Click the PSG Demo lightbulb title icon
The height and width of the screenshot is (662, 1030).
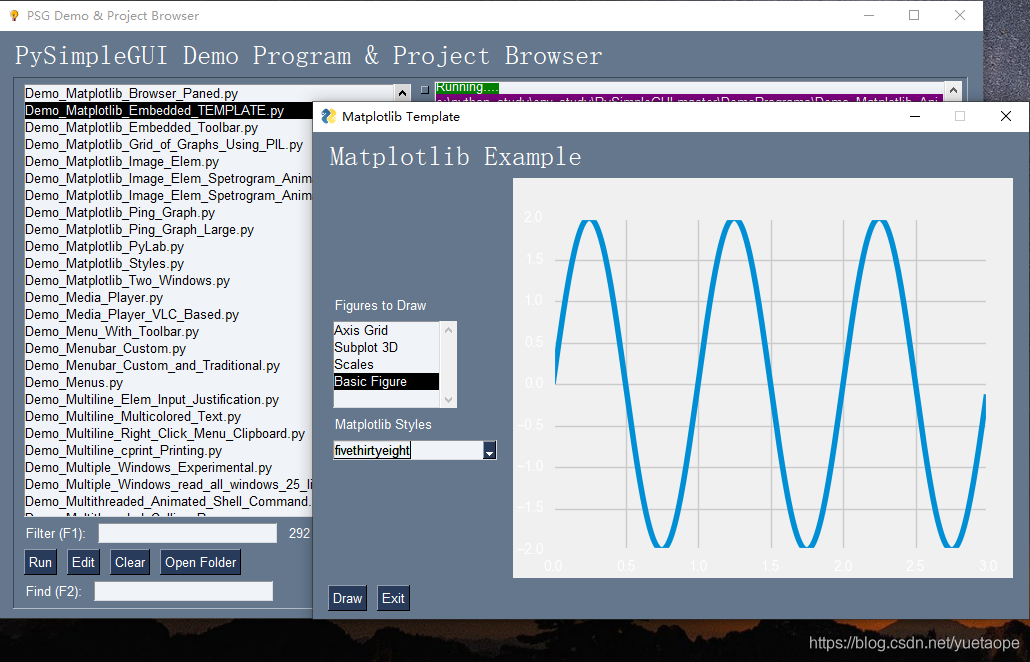click(x=14, y=15)
